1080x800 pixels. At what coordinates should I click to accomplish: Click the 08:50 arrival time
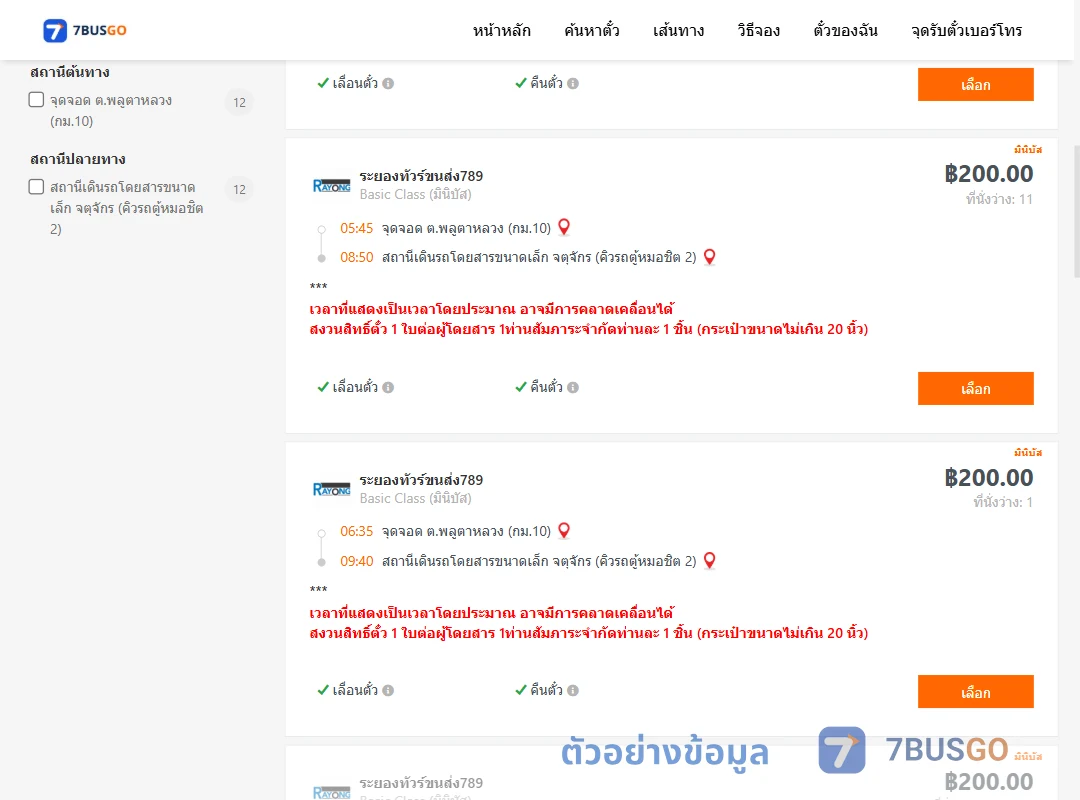[x=356, y=257]
